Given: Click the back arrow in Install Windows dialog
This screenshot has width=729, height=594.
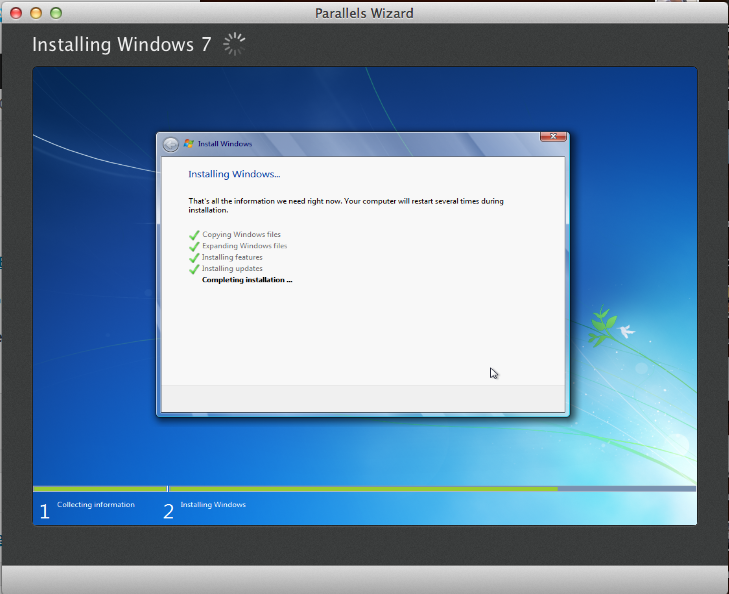Looking at the screenshot, I should [x=171, y=145].
